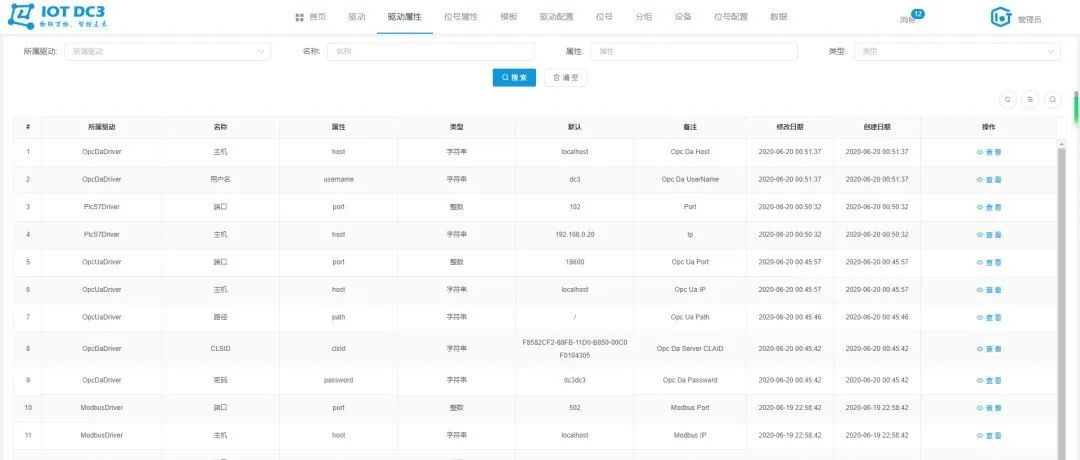Viewport: 1080px width, 460px height.
Task: Click the table vertical scrollbar thumb
Action: coord(1061,303)
